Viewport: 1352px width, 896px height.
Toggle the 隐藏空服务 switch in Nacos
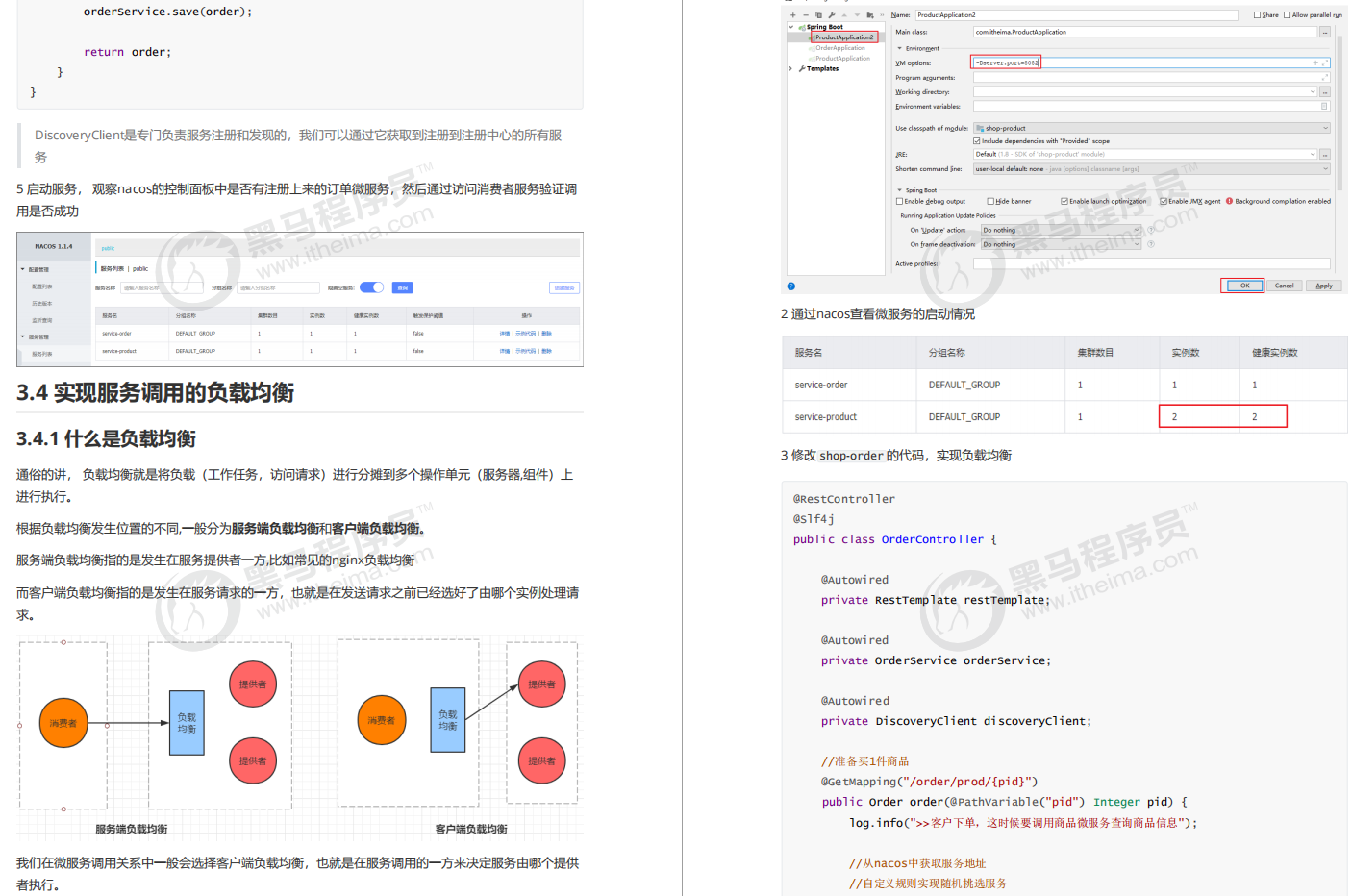(371, 287)
